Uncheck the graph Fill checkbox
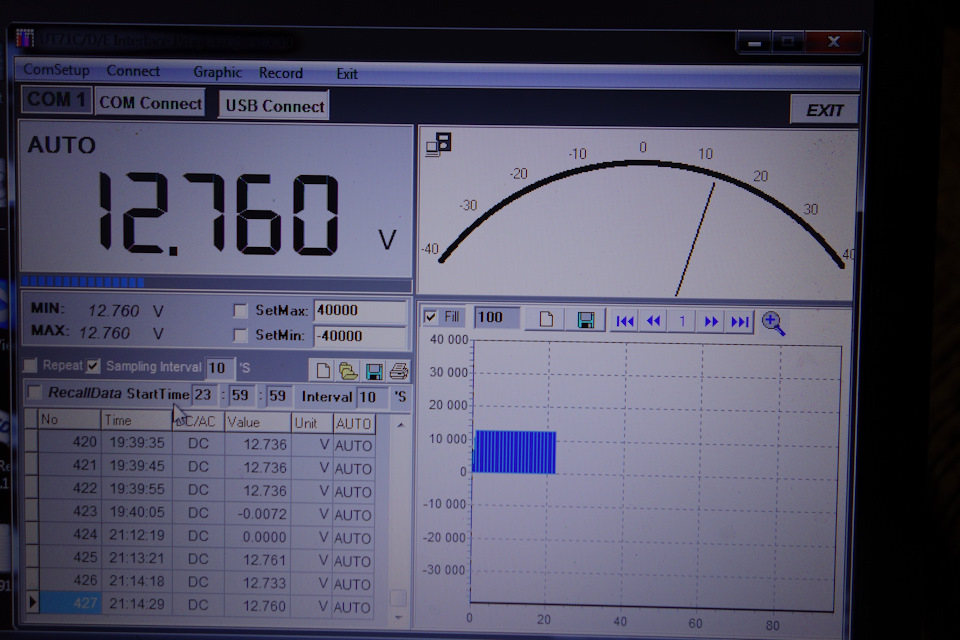The width and height of the screenshot is (960, 640). tap(431, 317)
